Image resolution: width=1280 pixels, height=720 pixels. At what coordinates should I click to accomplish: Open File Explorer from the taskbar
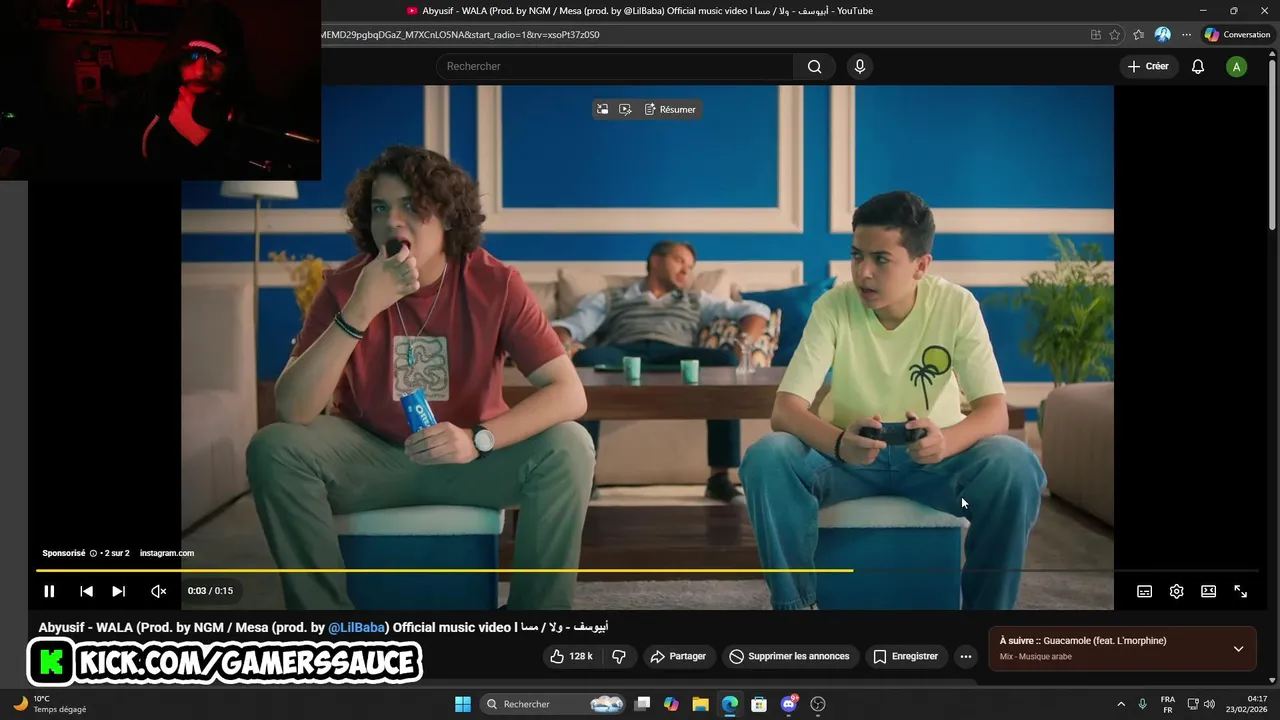(x=700, y=704)
